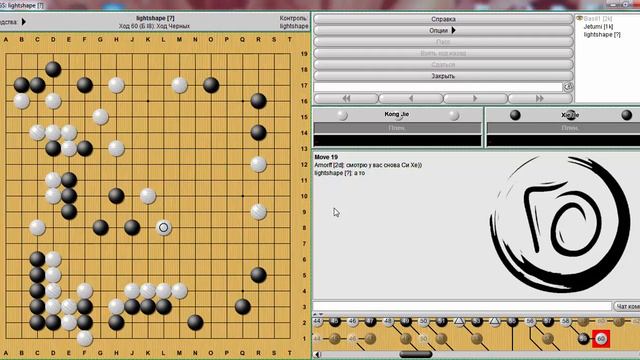
Task: Click the greyed-out take-back-move button above Сдаться
Action: (x=443, y=53)
